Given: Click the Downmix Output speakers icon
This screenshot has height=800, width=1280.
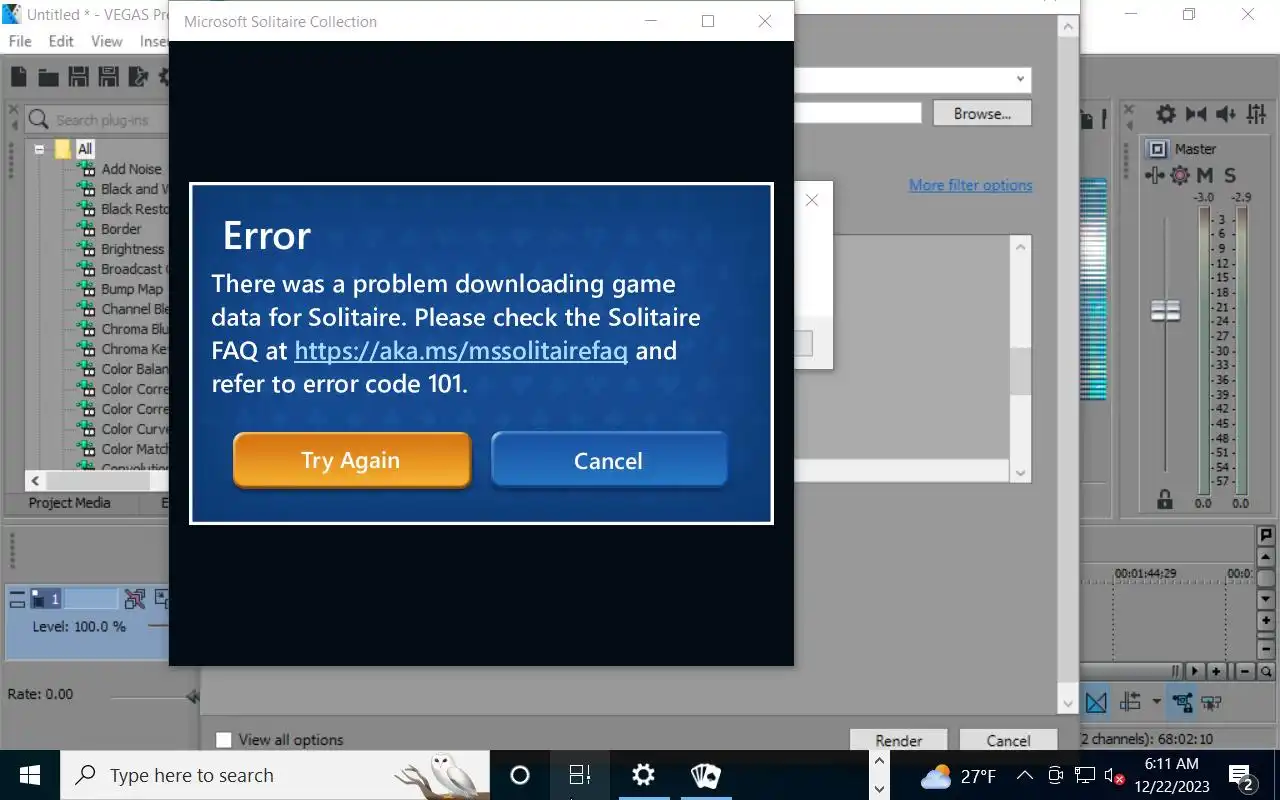Looking at the screenshot, I should pos(1196,114).
